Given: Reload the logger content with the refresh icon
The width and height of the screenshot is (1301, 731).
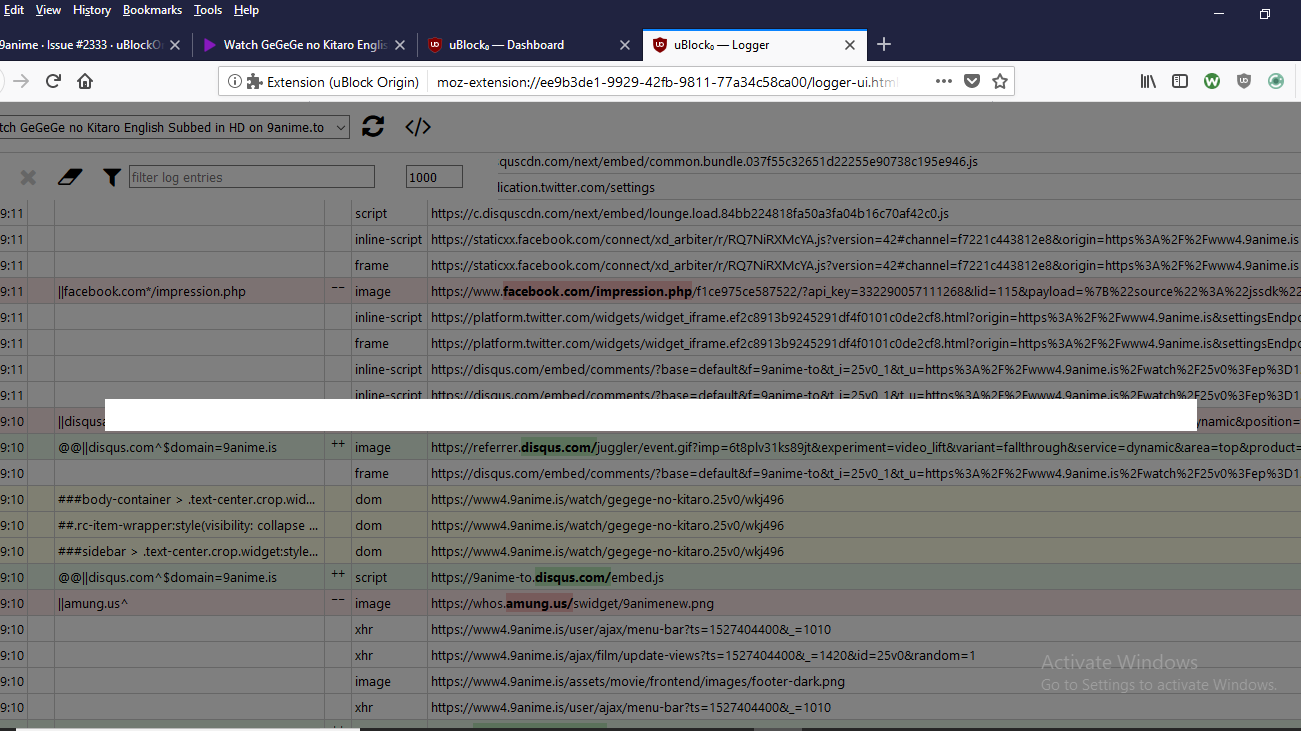Looking at the screenshot, I should coord(373,126).
